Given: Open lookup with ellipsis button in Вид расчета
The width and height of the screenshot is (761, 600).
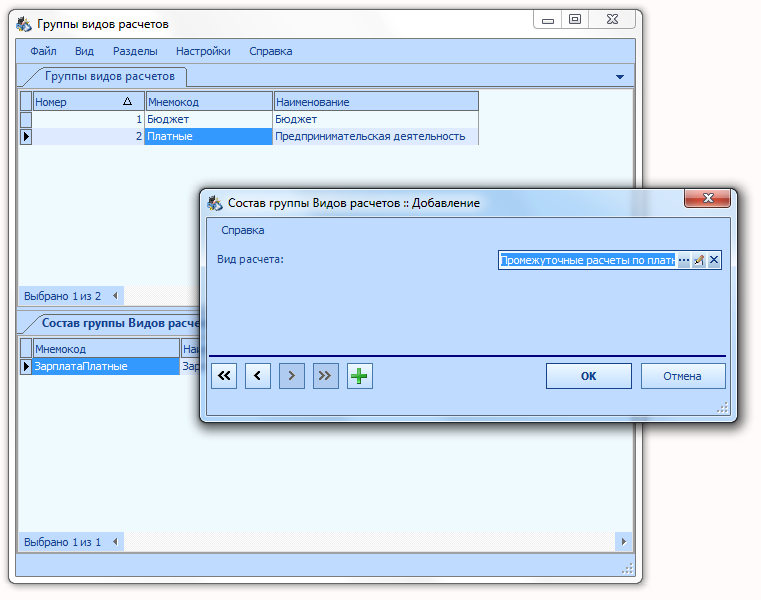Looking at the screenshot, I should (x=683, y=260).
